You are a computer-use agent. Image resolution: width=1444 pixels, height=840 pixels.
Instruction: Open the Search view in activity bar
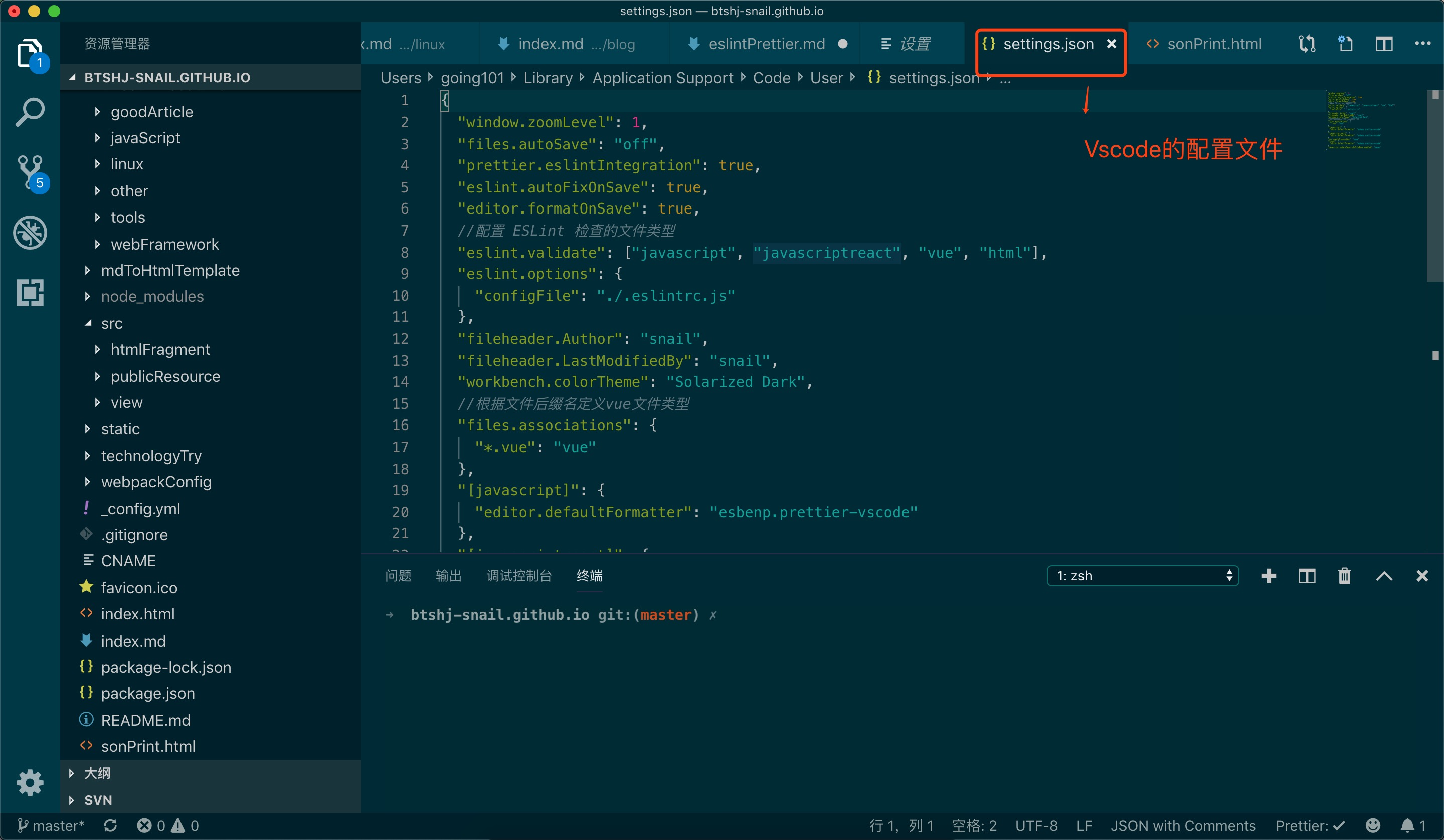(30, 112)
